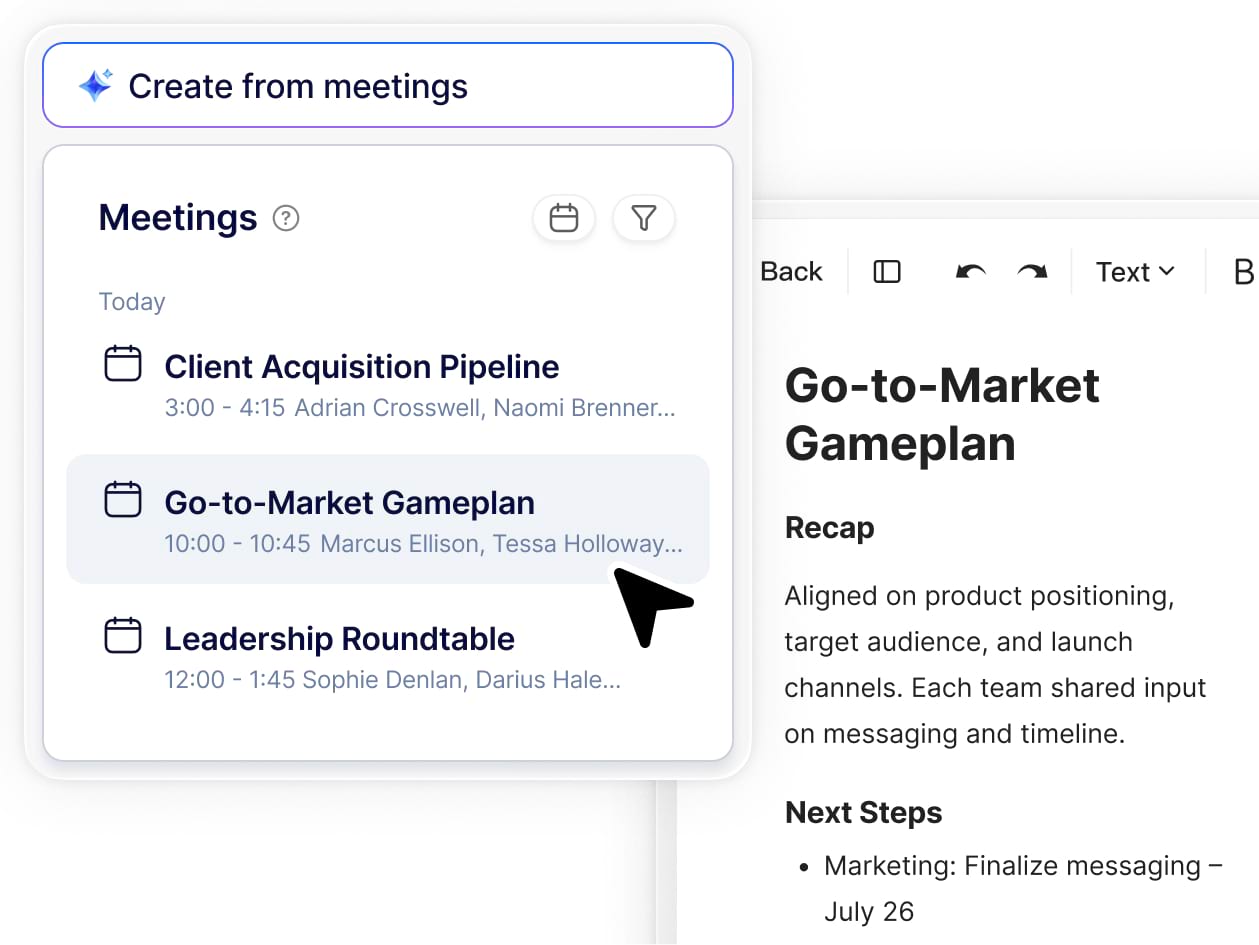The height and width of the screenshot is (945, 1259).
Task: Open the meetings filter funnel
Action: (644, 218)
